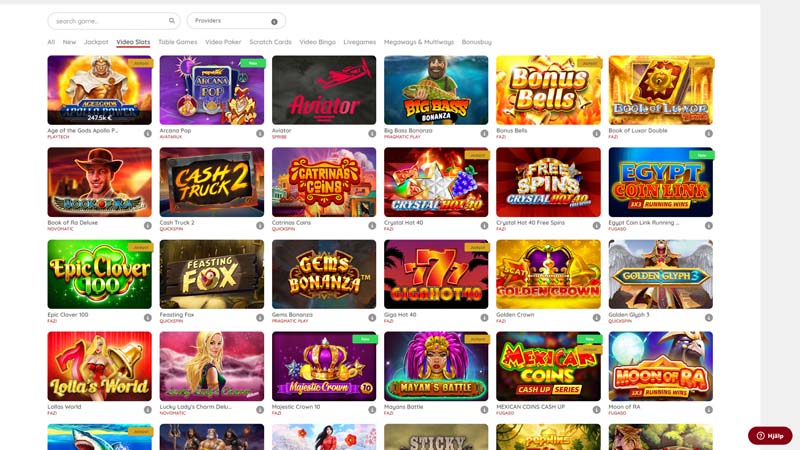This screenshot has width=800, height=450.
Task: Open the Book of Luxor Double thumbnail
Action: point(661,90)
